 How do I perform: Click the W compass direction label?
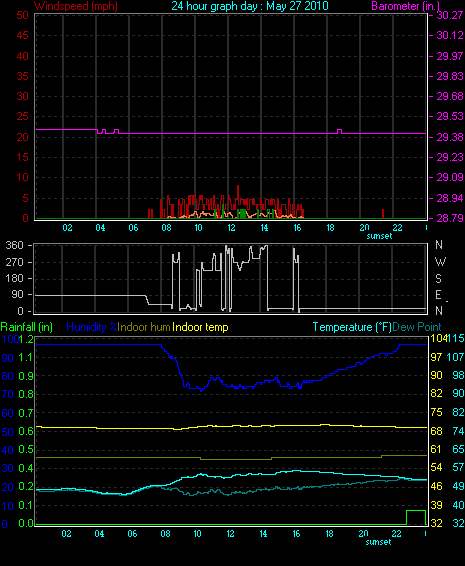(440, 261)
